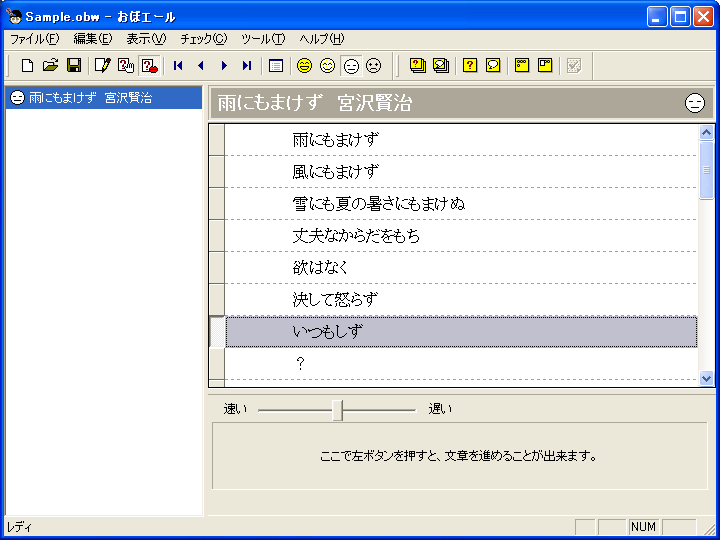Click the line 欲はなく
This screenshot has width=720, height=540.
click(x=461, y=267)
